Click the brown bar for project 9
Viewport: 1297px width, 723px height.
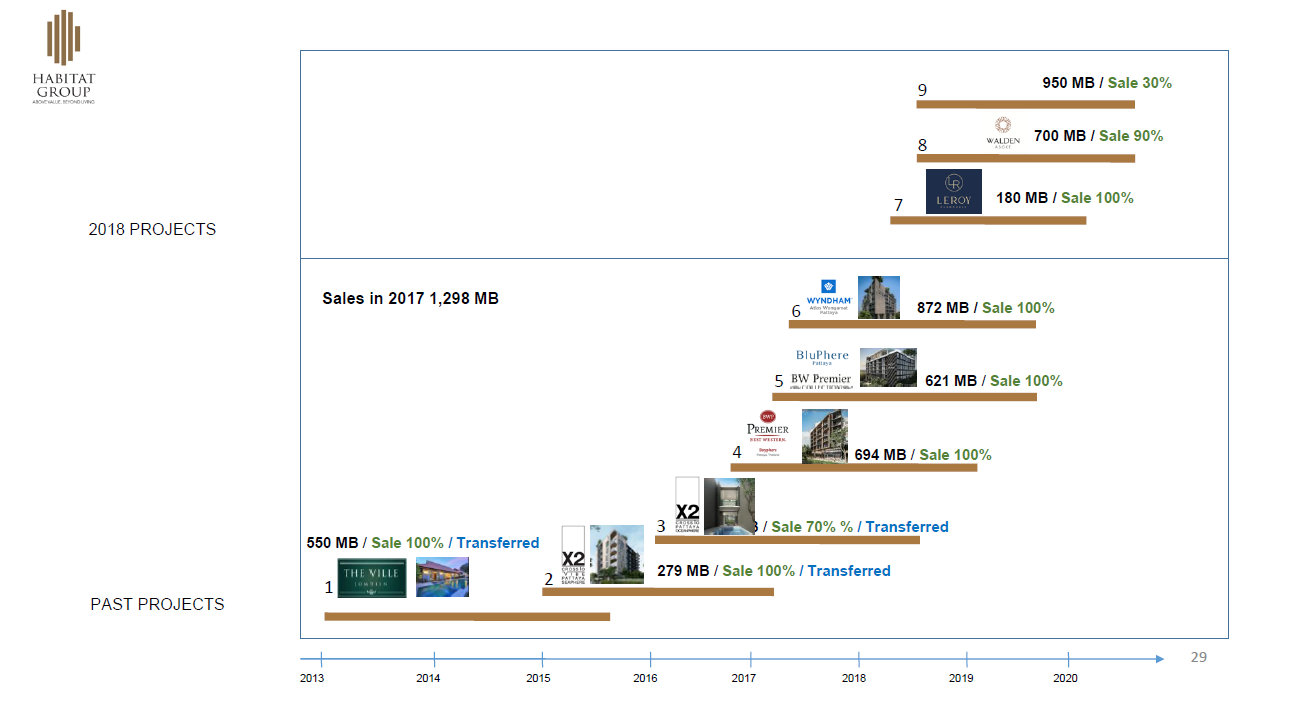tap(1025, 104)
